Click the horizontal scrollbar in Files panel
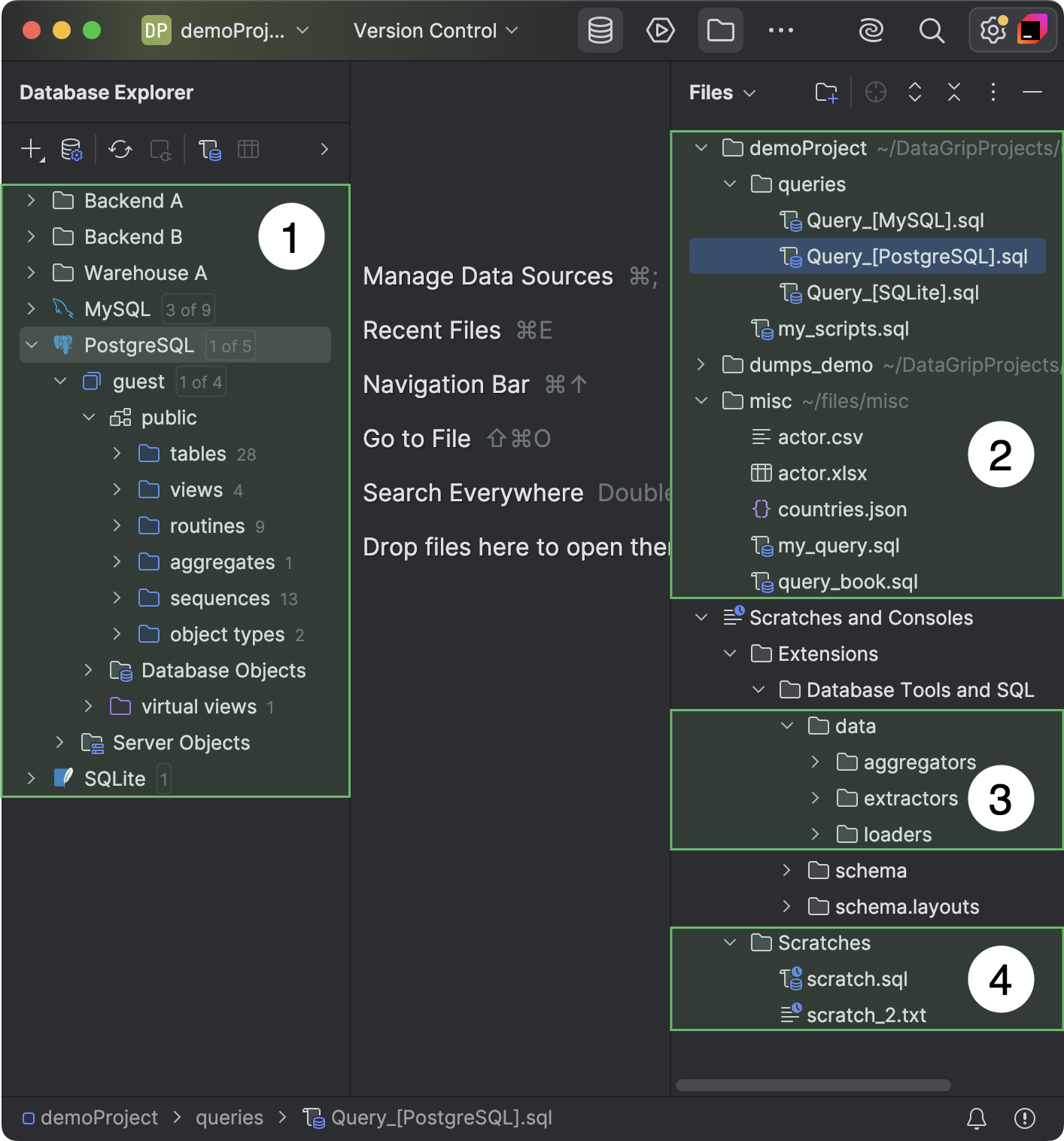1064x1141 pixels. 813,1085
